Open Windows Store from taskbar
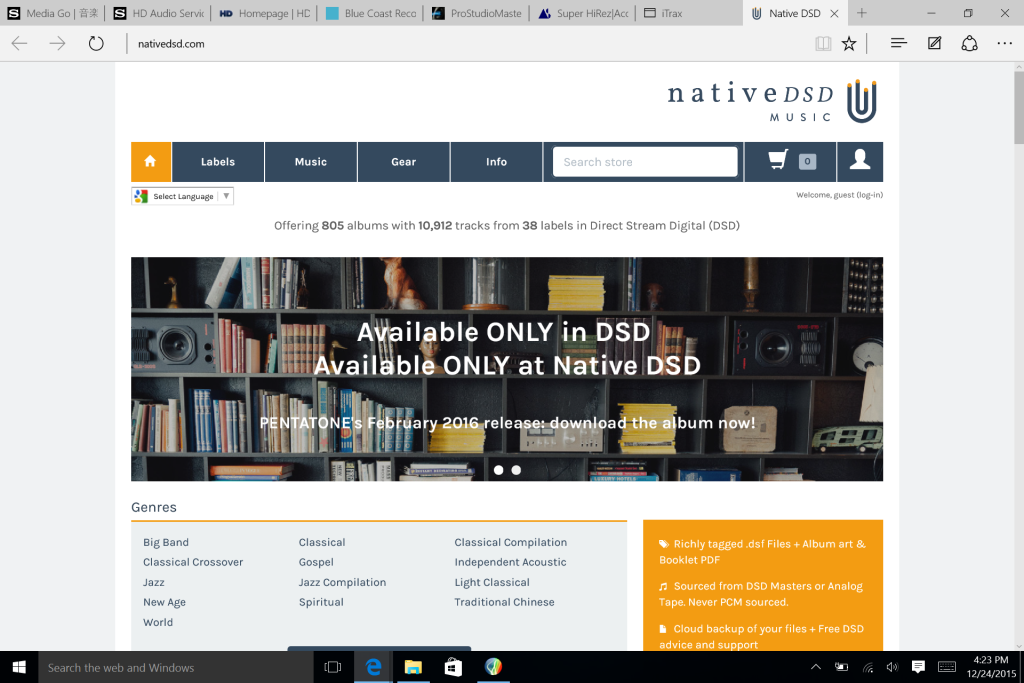This screenshot has width=1024, height=683. click(x=453, y=667)
